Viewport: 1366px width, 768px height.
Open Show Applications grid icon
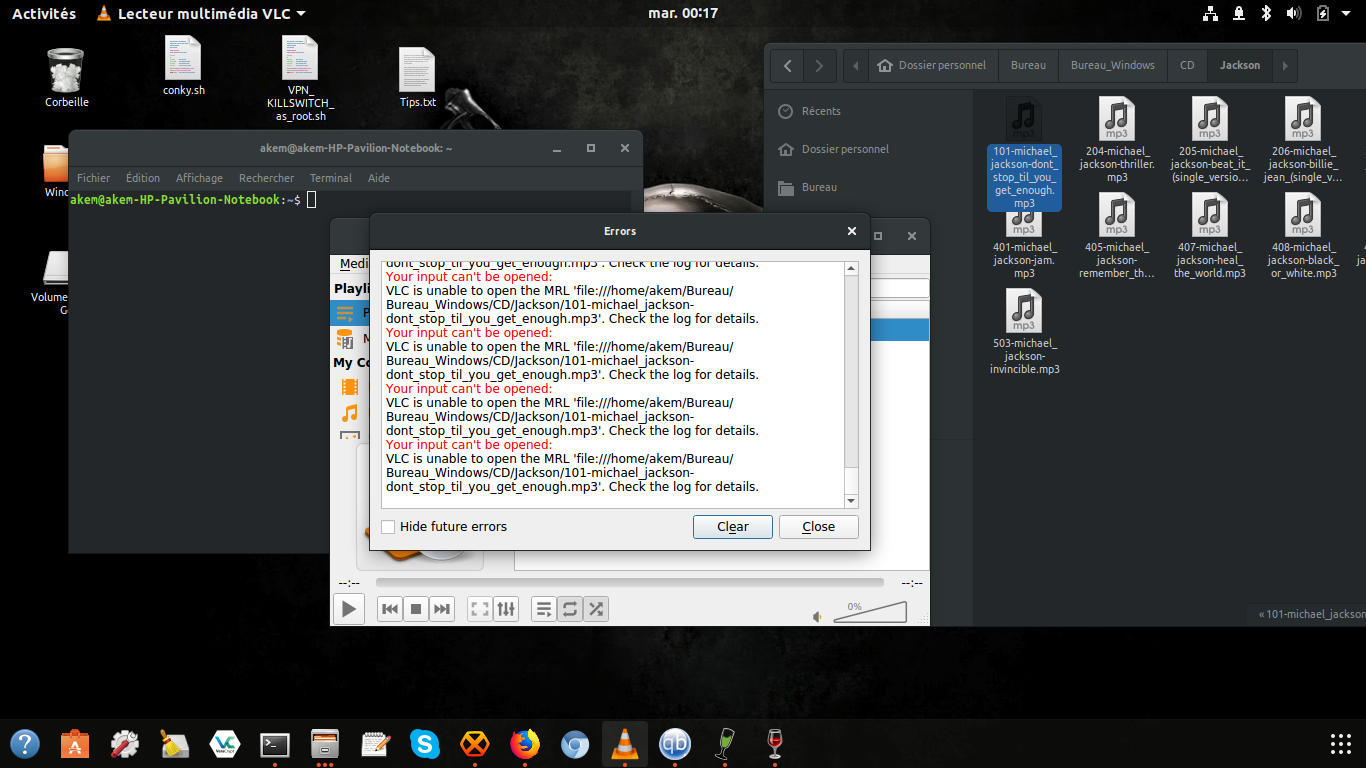coord(1341,743)
